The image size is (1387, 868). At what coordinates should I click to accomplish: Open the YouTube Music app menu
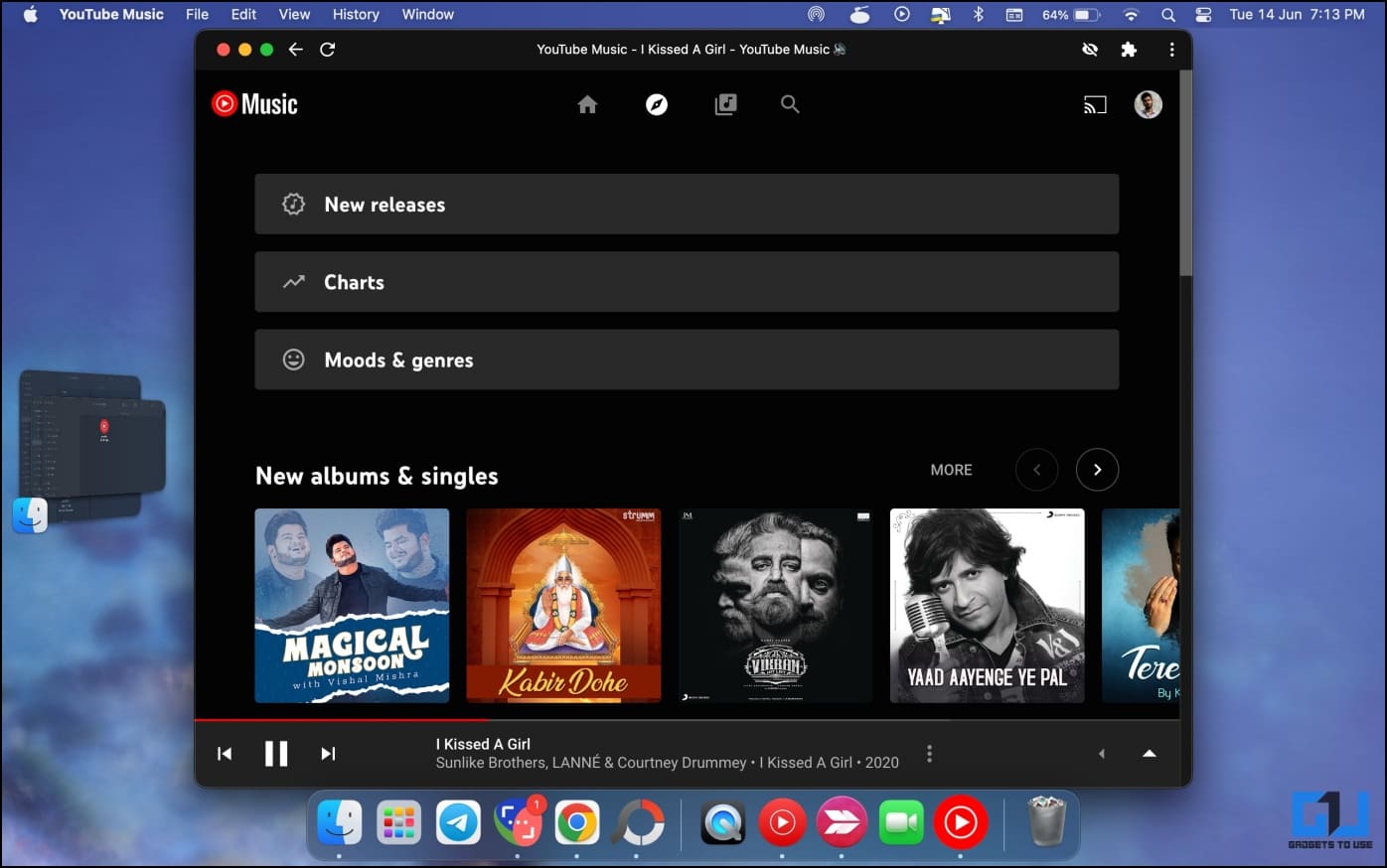(x=111, y=14)
